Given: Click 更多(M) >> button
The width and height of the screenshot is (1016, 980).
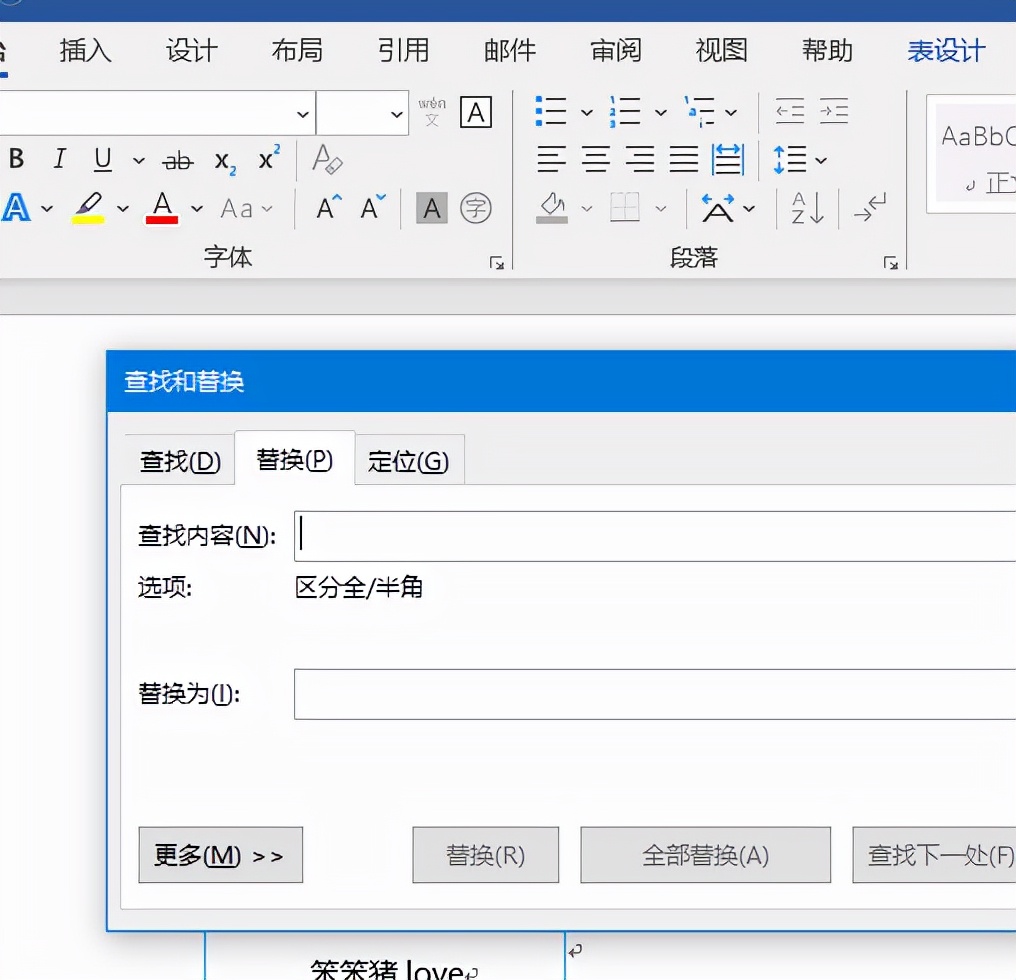Looking at the screenshot, I should pos(221,855).
